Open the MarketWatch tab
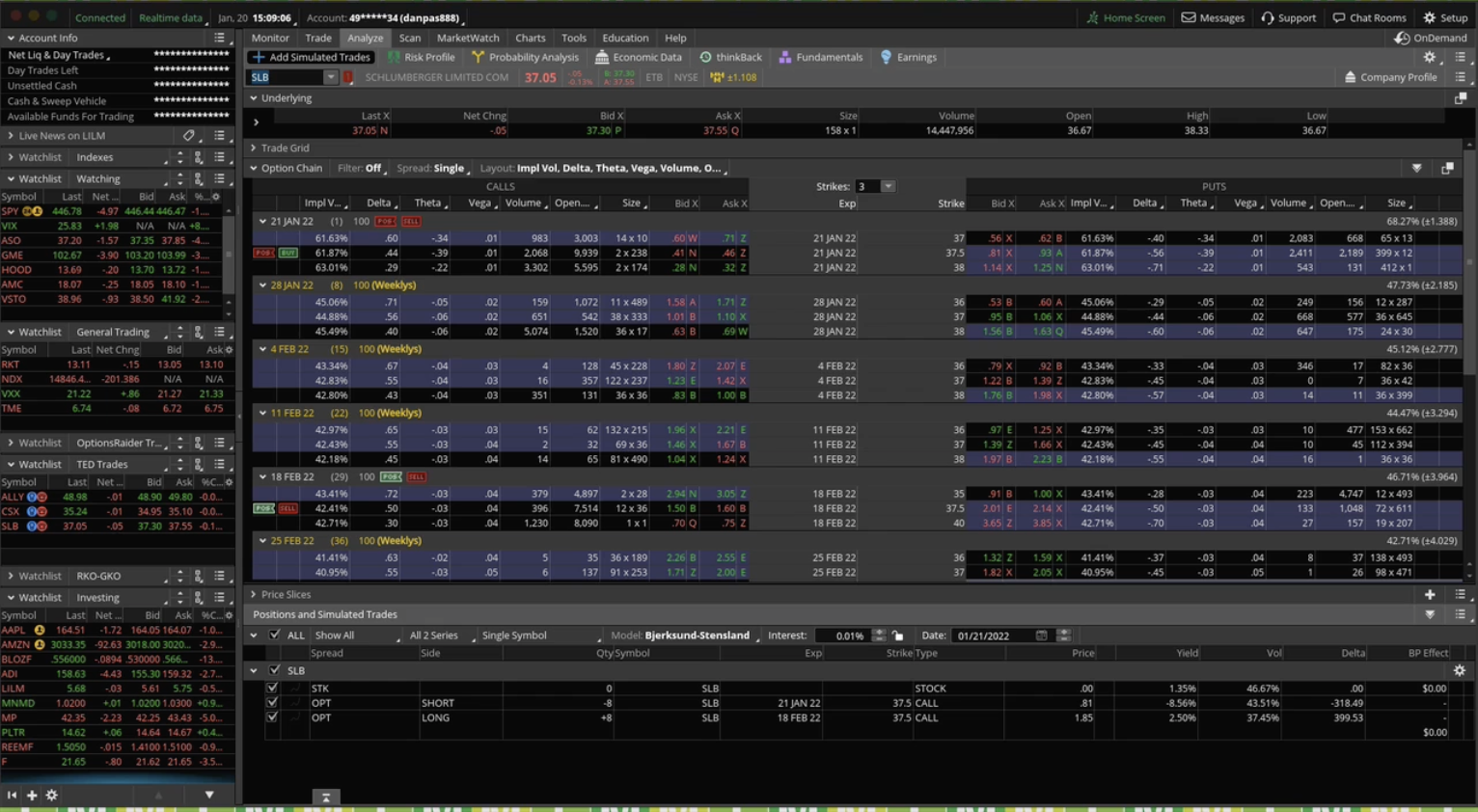1478x812 pixels. (x=468, y=38)
